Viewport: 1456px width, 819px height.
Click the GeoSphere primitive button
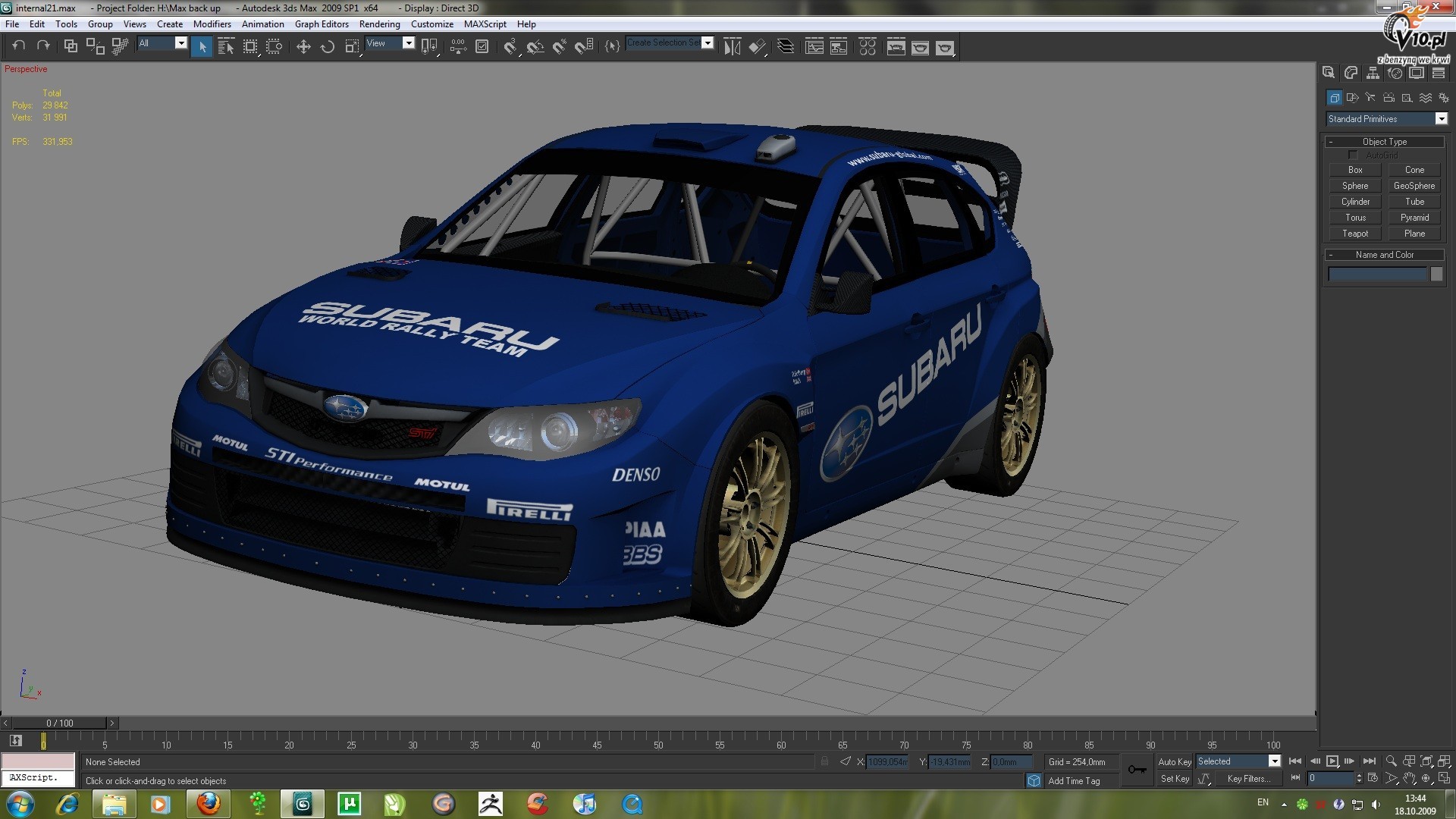click(x=1414, y=186)
